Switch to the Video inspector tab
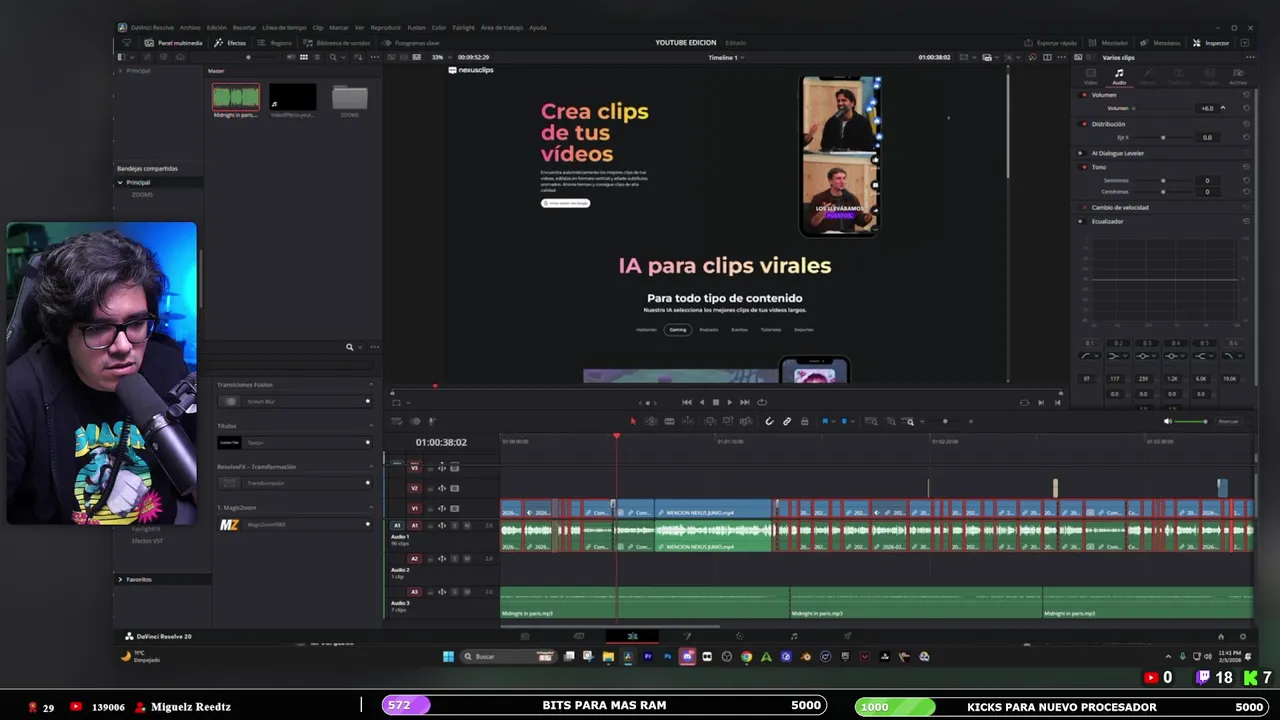The image size is (1280, 720). tap(1090, 77)
